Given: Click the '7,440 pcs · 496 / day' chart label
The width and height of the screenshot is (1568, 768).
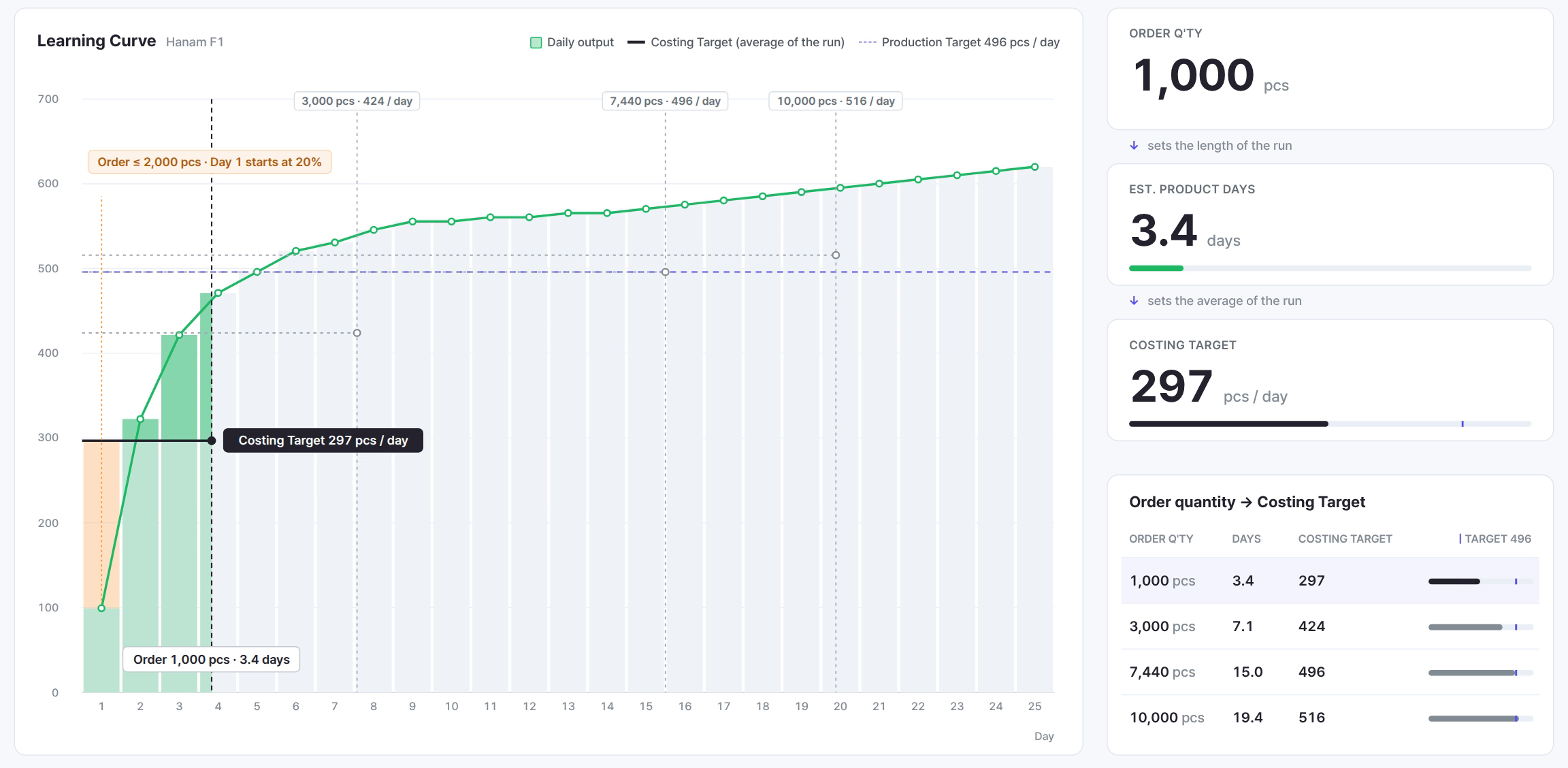Looking at the screenshot, I should pyautogui.click(x=665, y=101).
